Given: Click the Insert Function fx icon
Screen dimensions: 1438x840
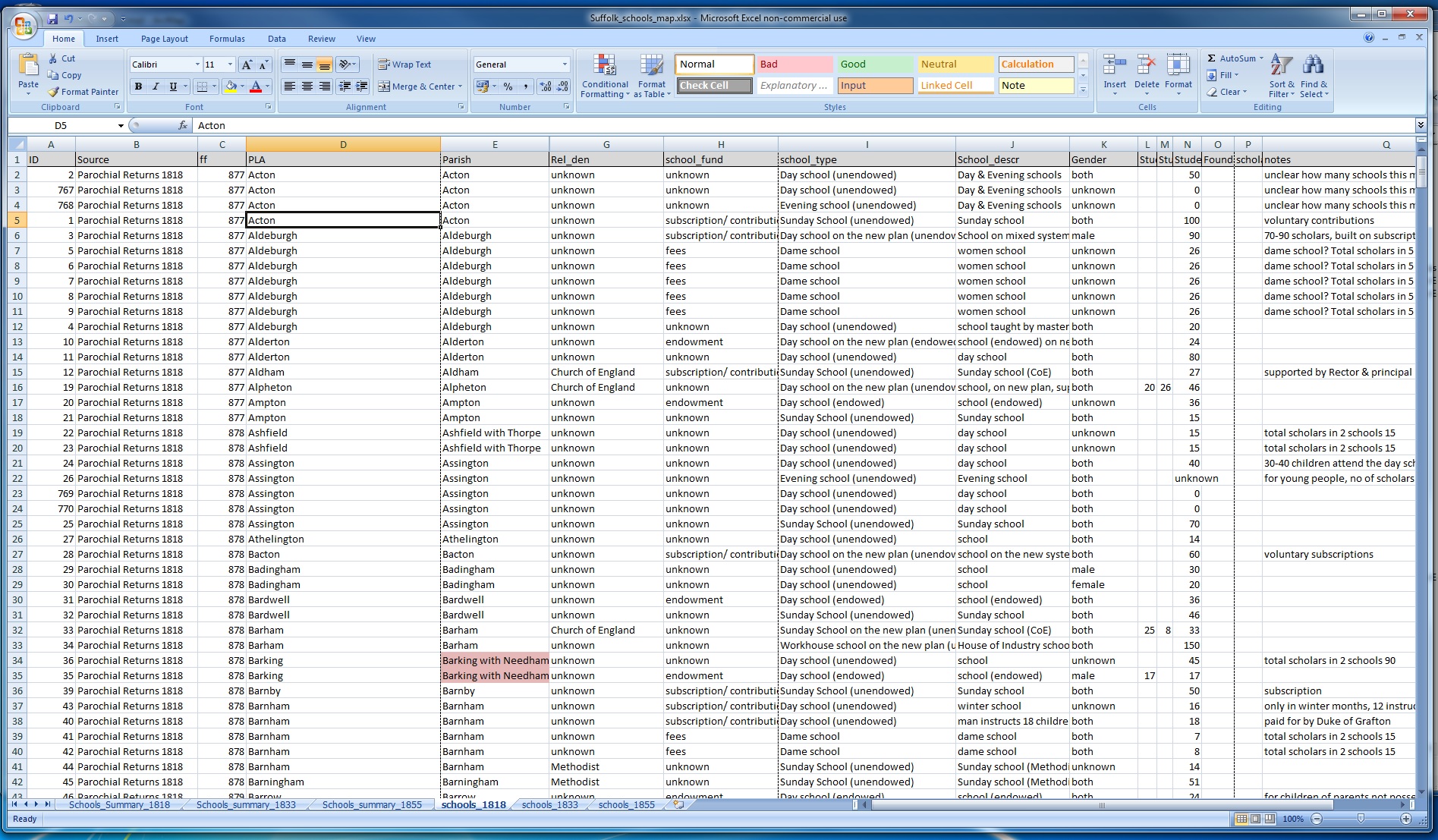Looking at the screenshot, I should [x=183, y=125].
